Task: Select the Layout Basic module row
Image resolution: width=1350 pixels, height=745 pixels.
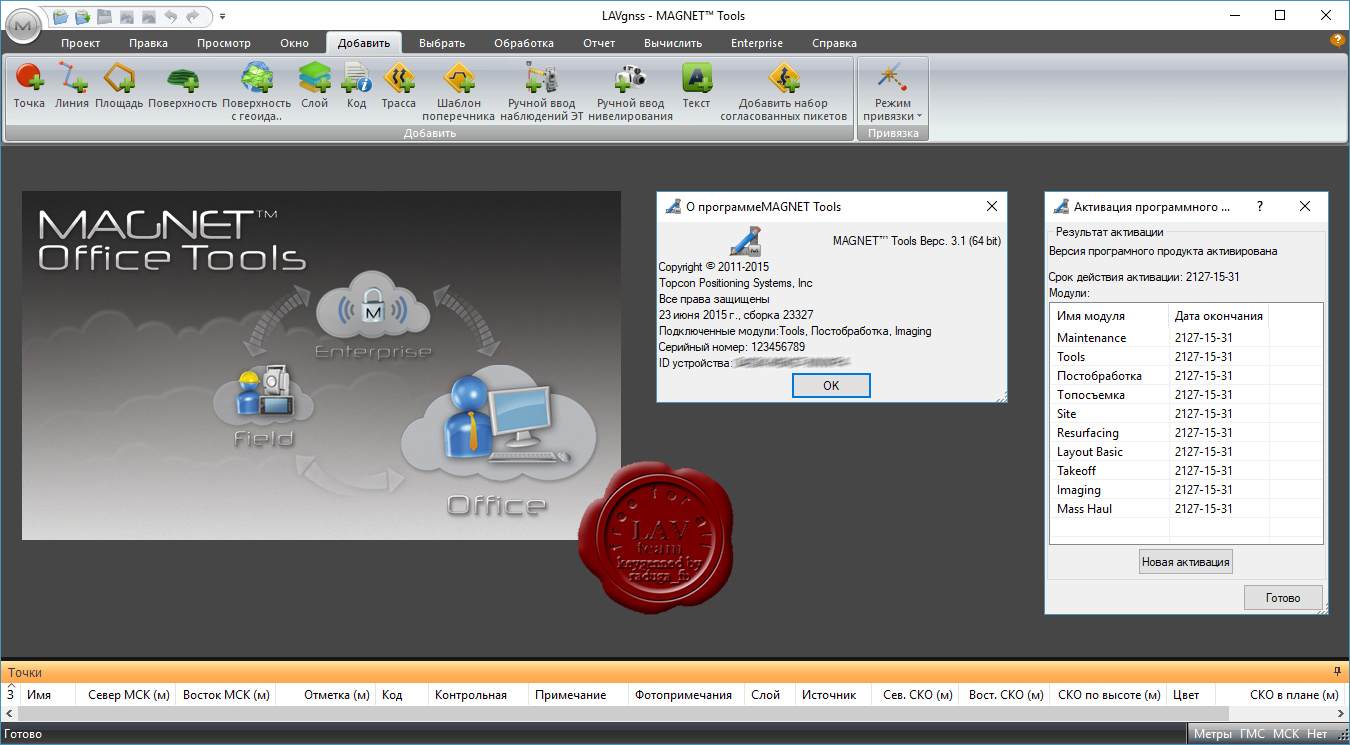Action: pyautogui.click(x=1186, y=452)
